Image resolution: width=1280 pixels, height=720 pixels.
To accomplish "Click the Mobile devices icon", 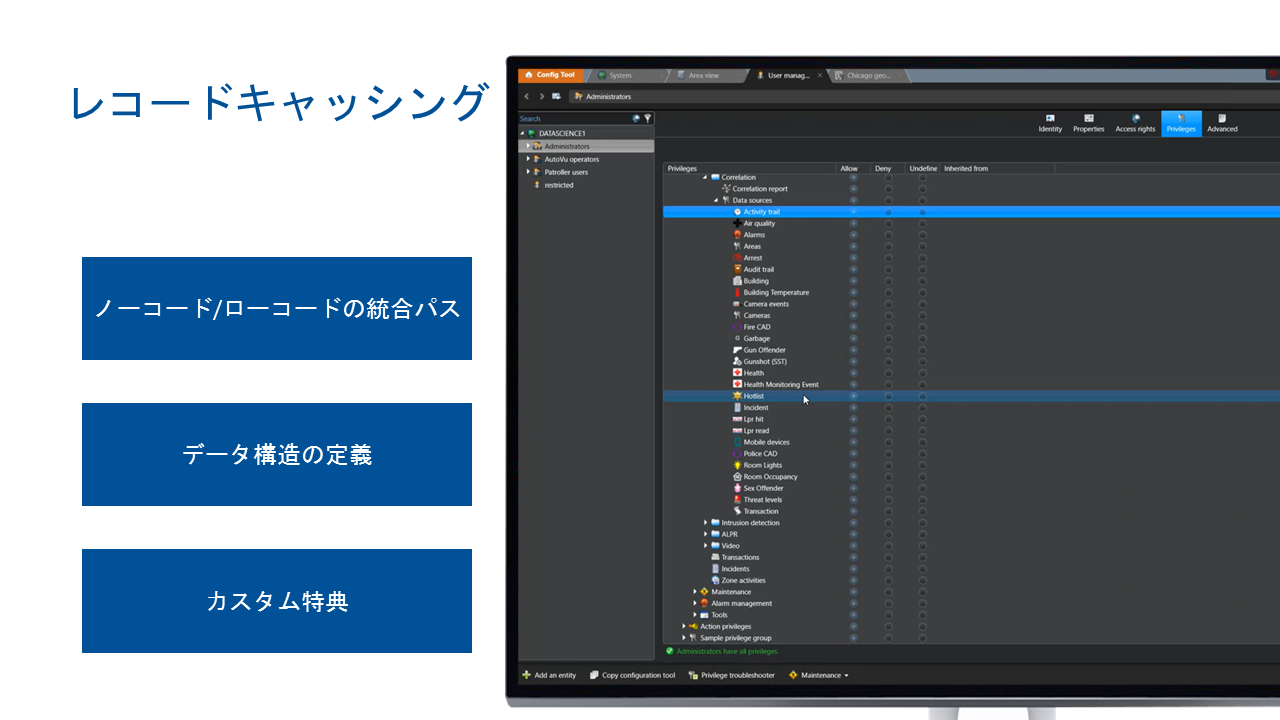I will (x=737, y=442).
